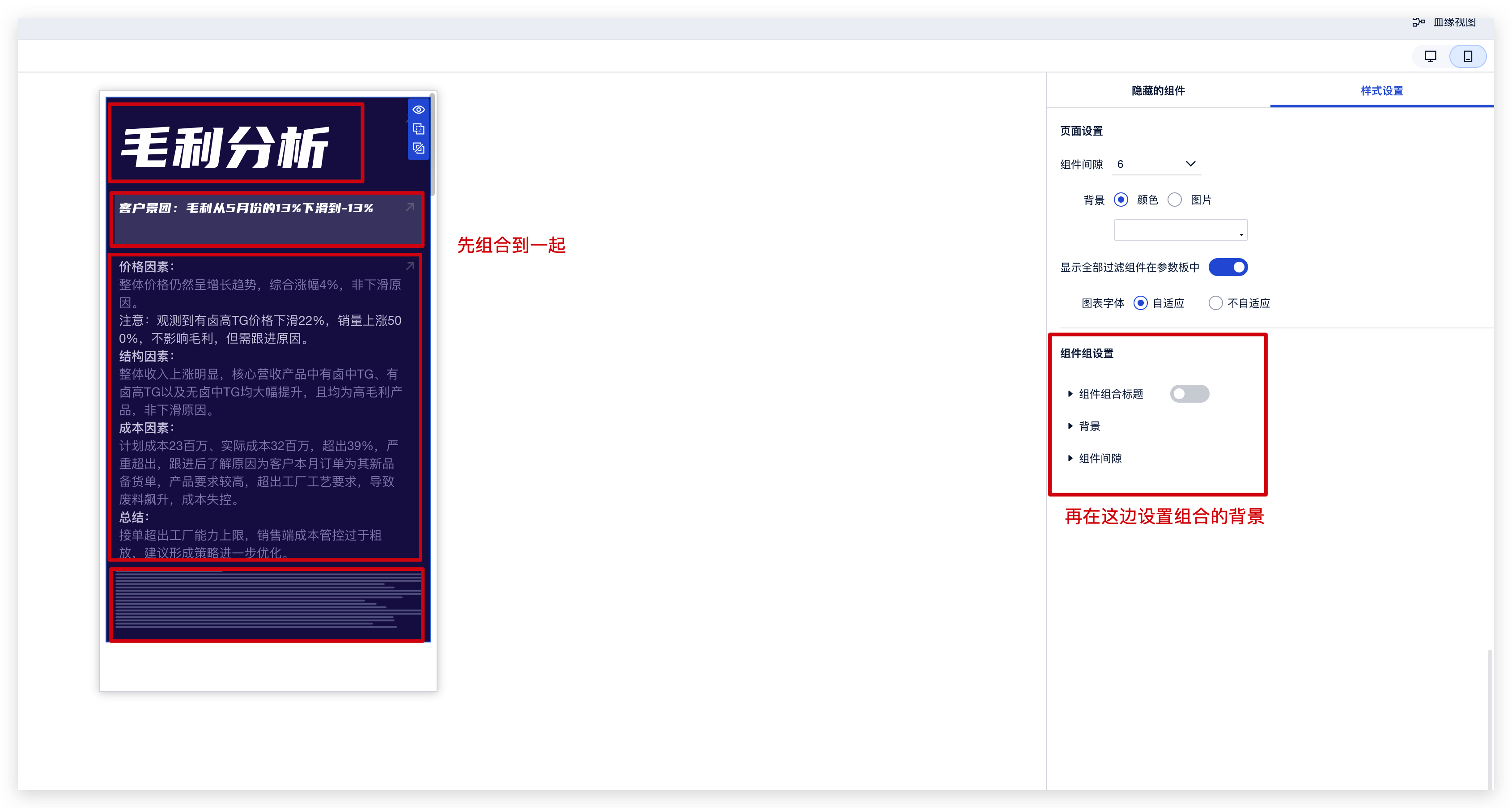This screenshot has width=1512, height=808.
Task: Click the arrow icon on the 价格因素 text card
Action: (x=410, y=267)
